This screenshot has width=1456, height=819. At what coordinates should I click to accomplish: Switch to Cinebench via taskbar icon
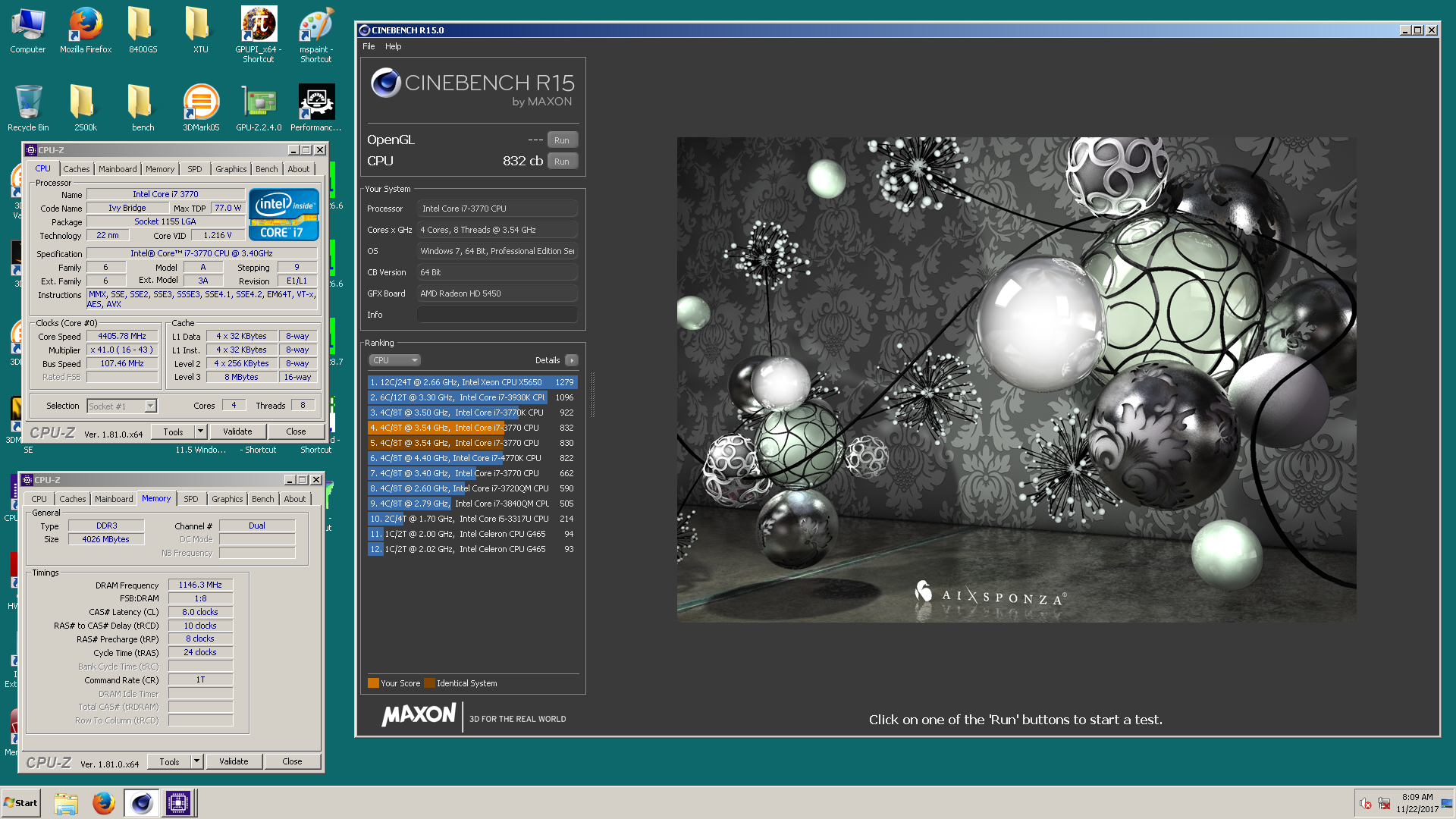coord(141,803)
